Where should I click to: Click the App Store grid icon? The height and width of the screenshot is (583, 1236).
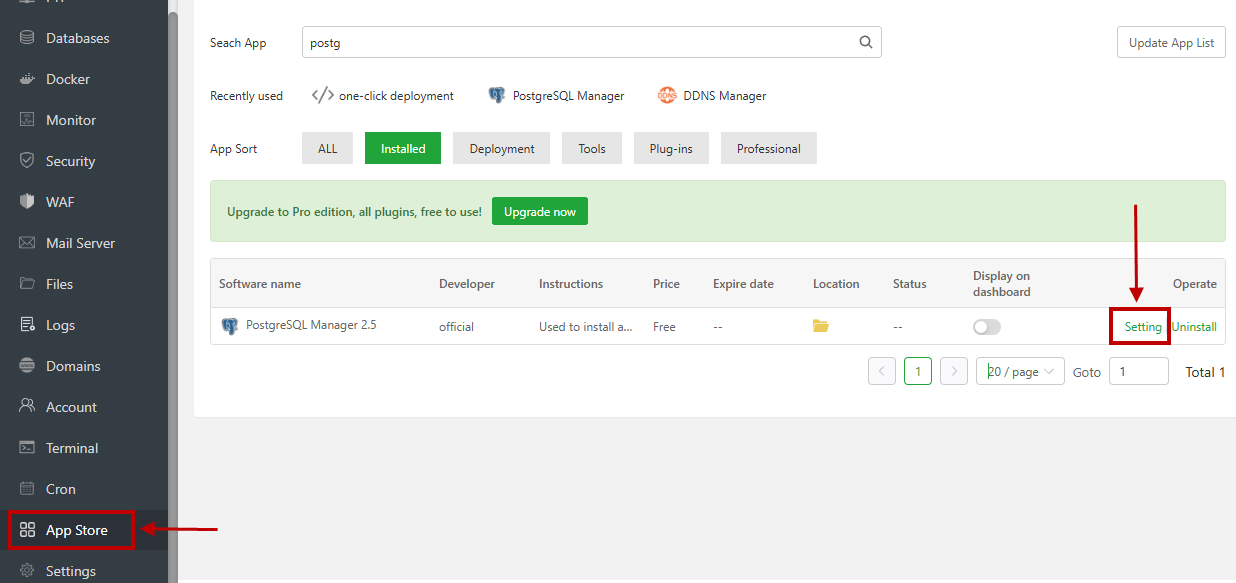27,530
